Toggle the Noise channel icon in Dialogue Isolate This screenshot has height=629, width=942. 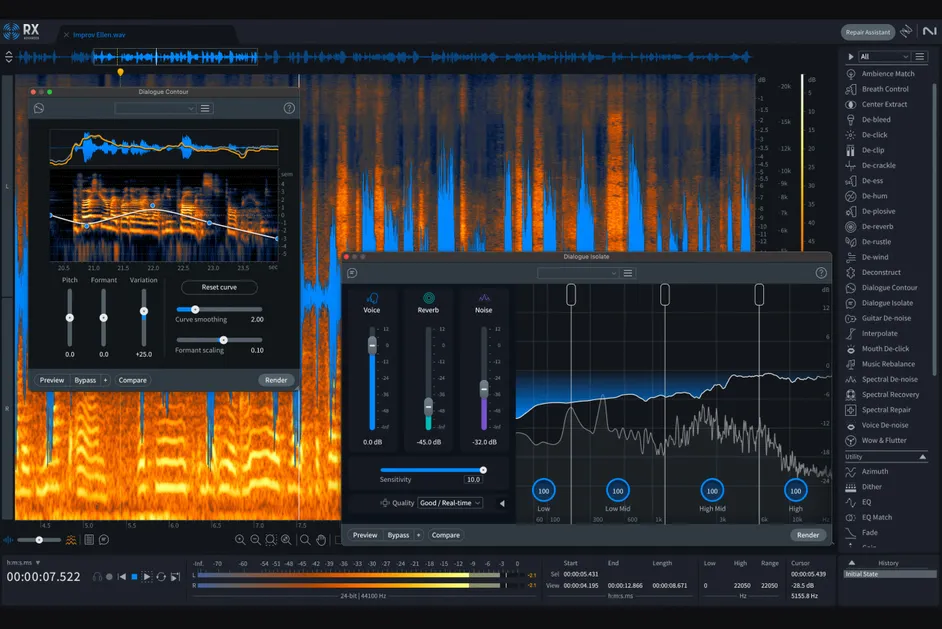(x=484, y=298)
